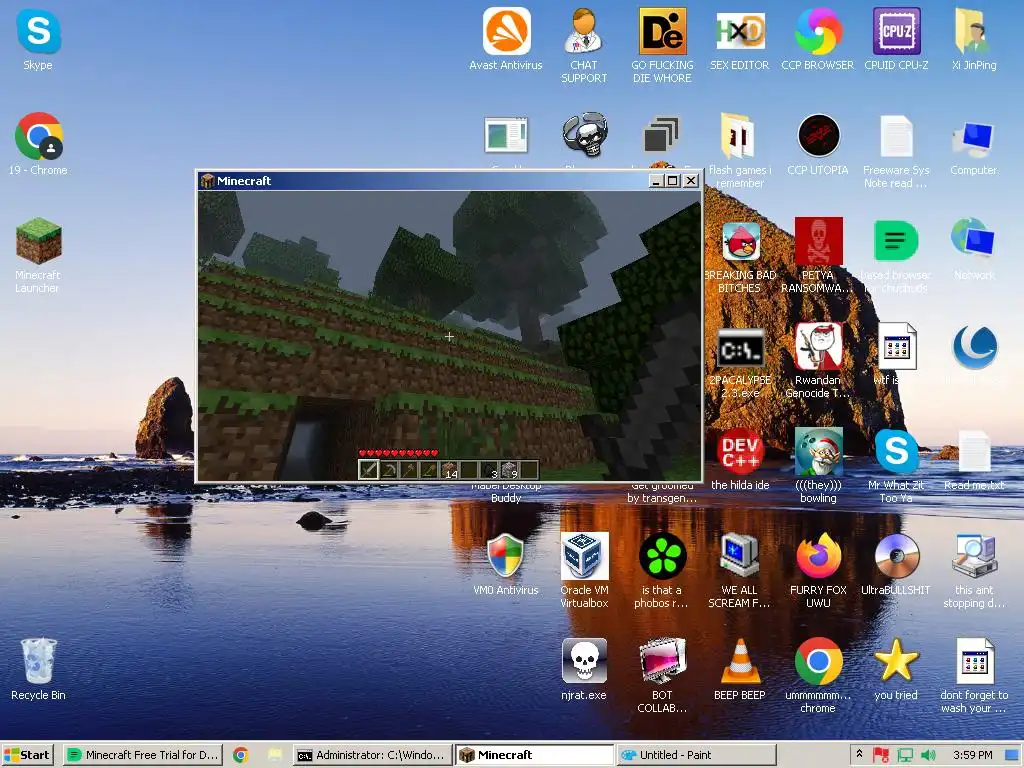Open the CCP BROWSER desktop icon
The width and height of the screenshot is (1024, 768).
818,39
